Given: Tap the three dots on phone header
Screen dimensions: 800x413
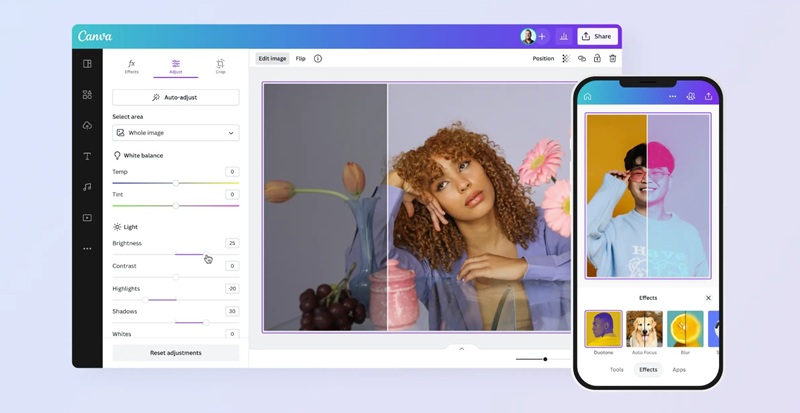Looking at the screenshot, I should point(672,96).
